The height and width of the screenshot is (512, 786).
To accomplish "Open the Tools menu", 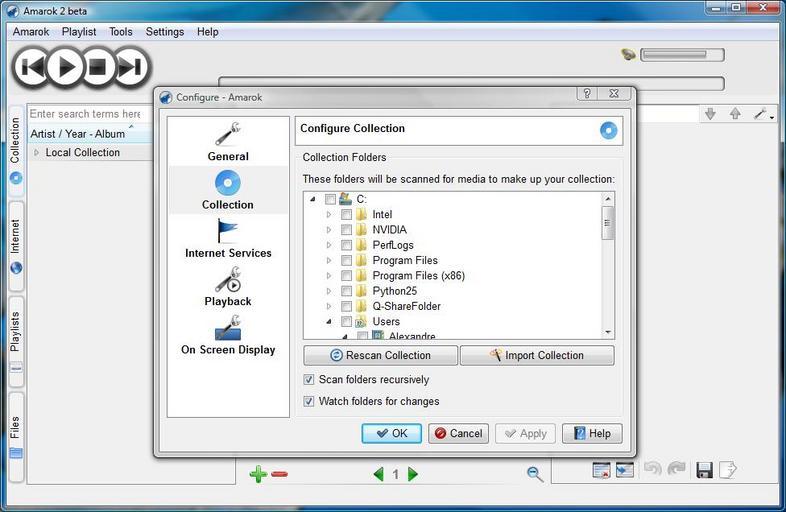I will pos(121,32).
